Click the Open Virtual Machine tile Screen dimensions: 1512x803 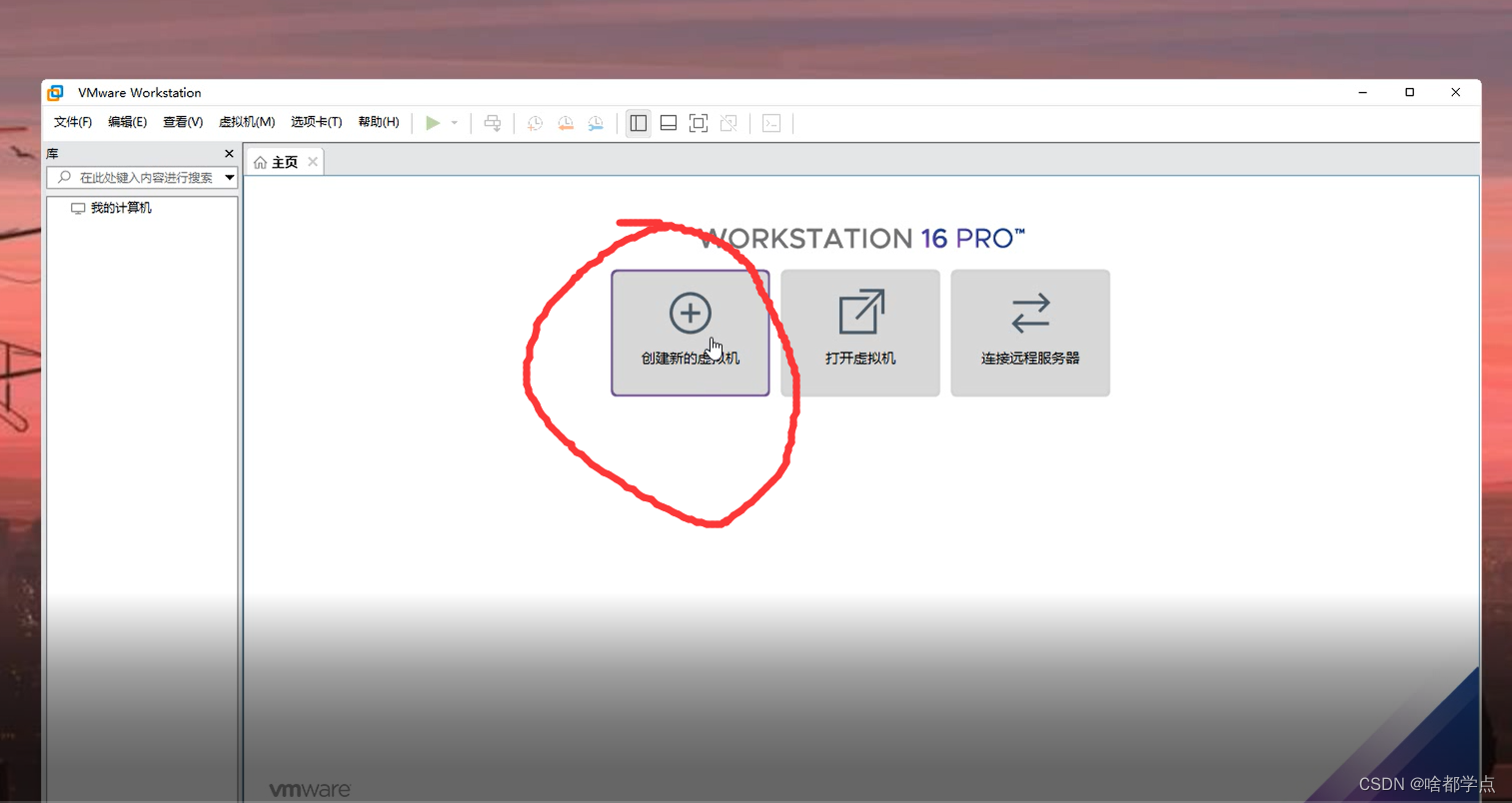click(860, 333)
